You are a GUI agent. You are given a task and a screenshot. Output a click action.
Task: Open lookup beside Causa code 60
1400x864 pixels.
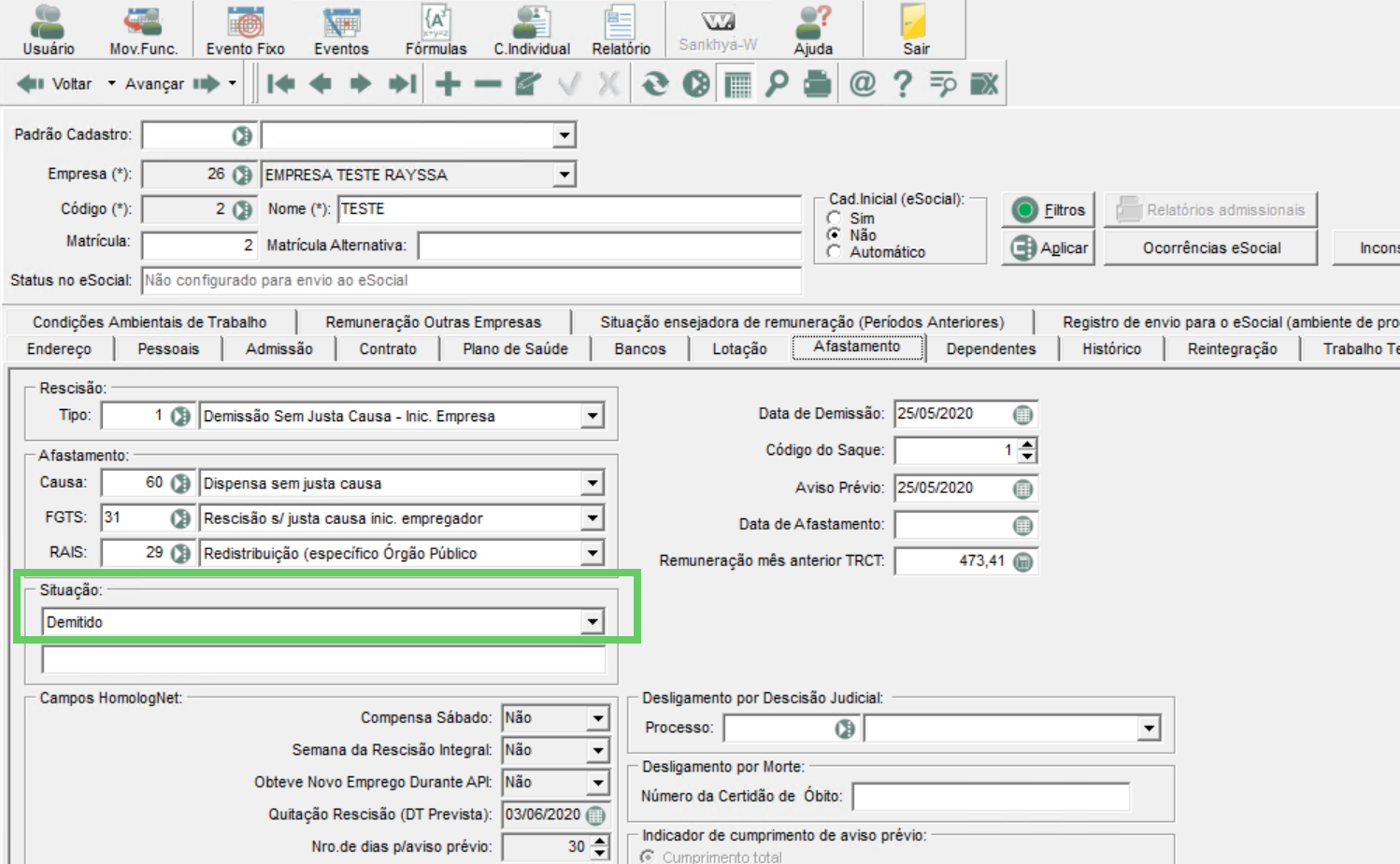(x=180, y=483)
